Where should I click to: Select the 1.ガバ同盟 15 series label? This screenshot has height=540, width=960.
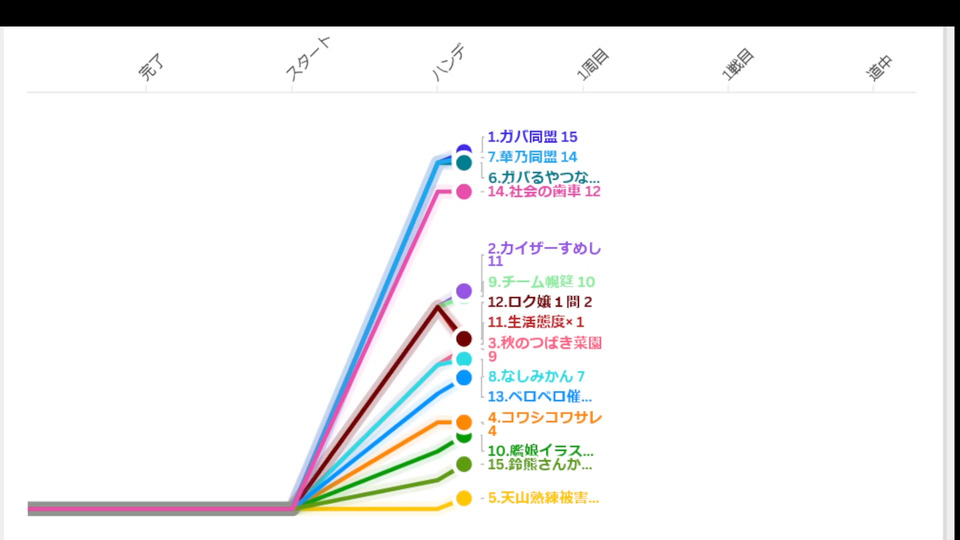532,137
